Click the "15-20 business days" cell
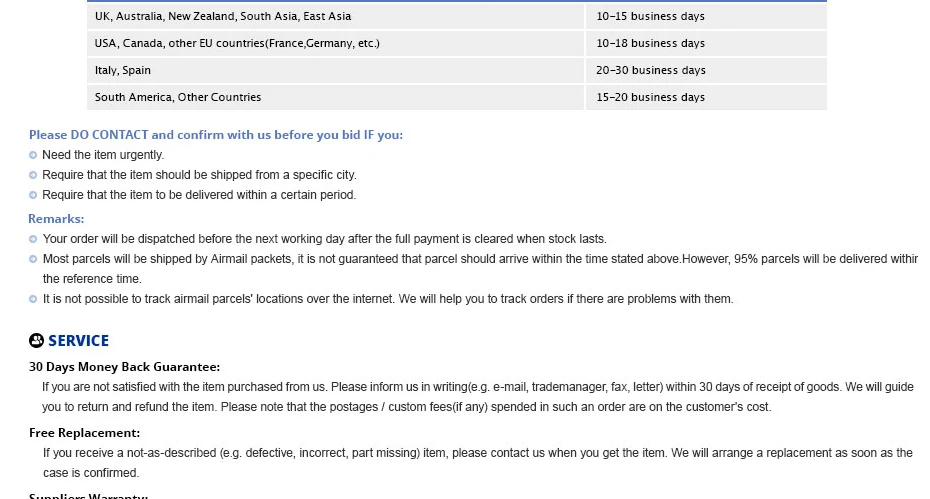 (x=650, y=97)
